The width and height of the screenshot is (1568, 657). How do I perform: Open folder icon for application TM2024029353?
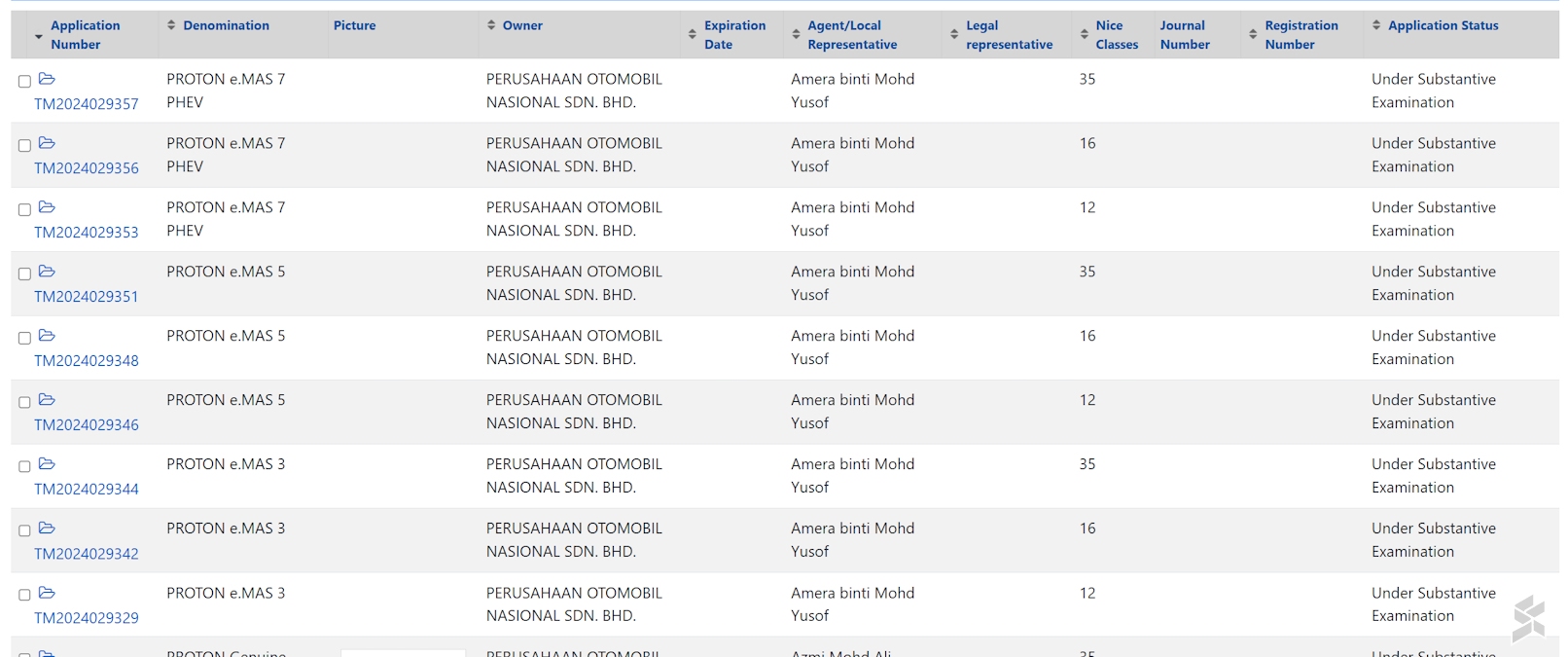[x=47, y=207]
